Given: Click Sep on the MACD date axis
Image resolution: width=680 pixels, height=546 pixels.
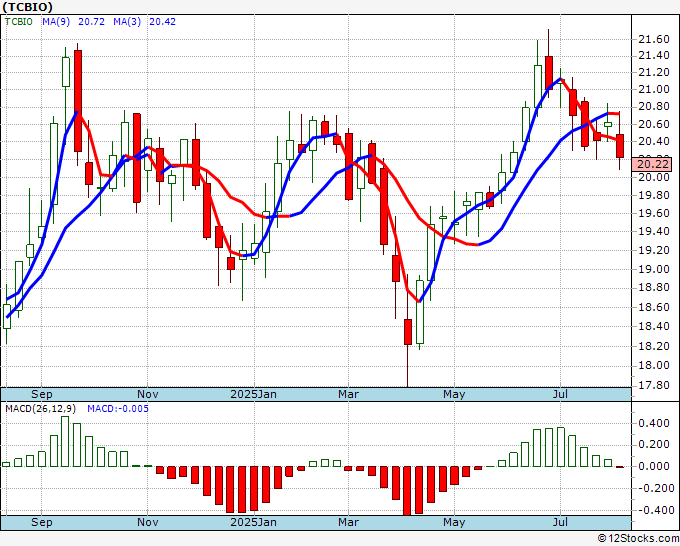Looking at the screenshot, I should point(42,522).
